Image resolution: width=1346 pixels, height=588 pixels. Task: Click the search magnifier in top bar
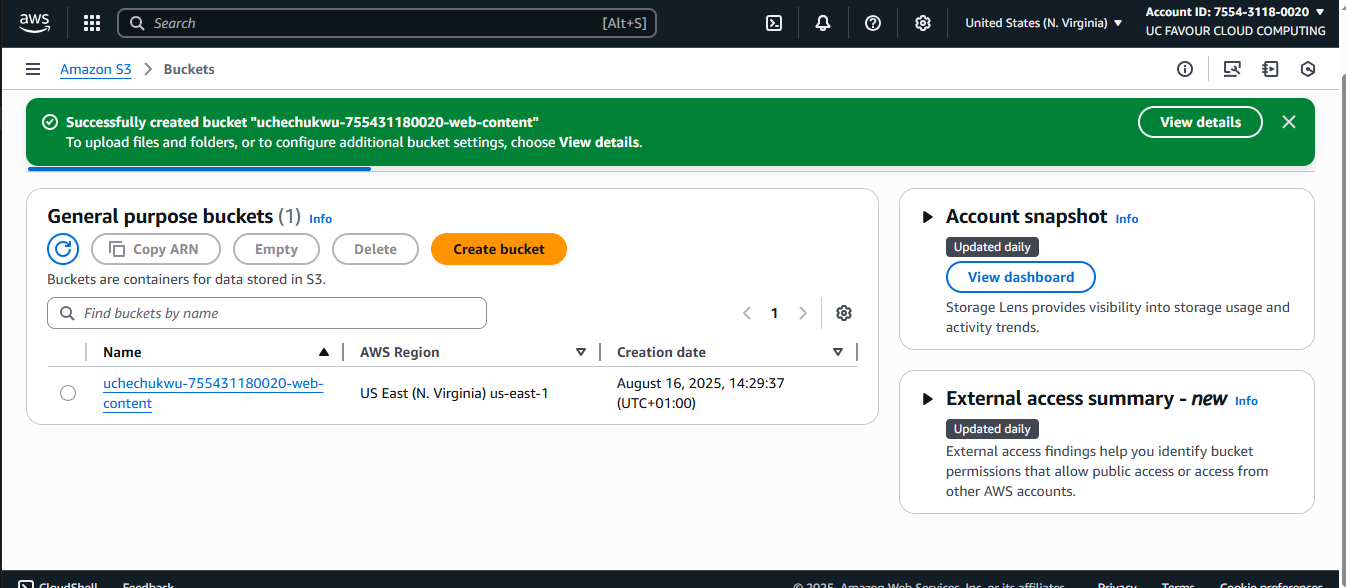136,23
